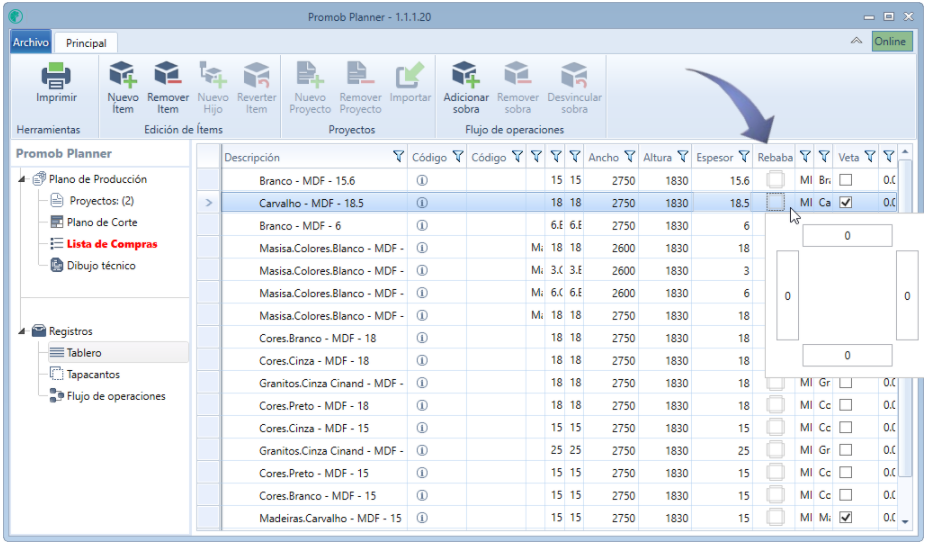
Task: Click the Online status button
Action: pyautogui.click(x=890, y=42)
